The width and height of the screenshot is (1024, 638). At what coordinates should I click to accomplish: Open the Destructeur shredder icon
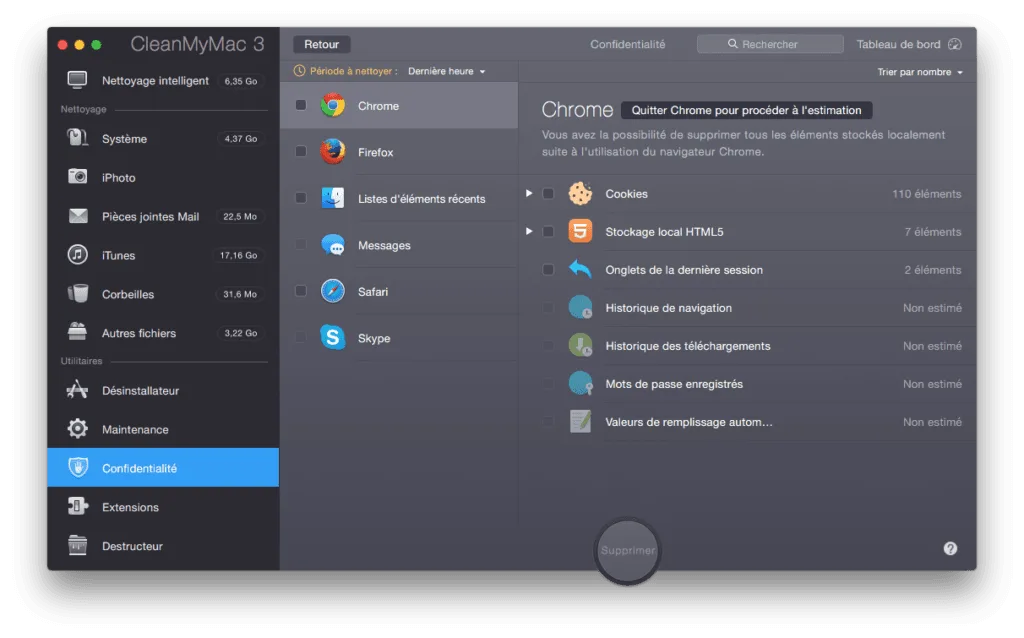(x=77, y=545)
